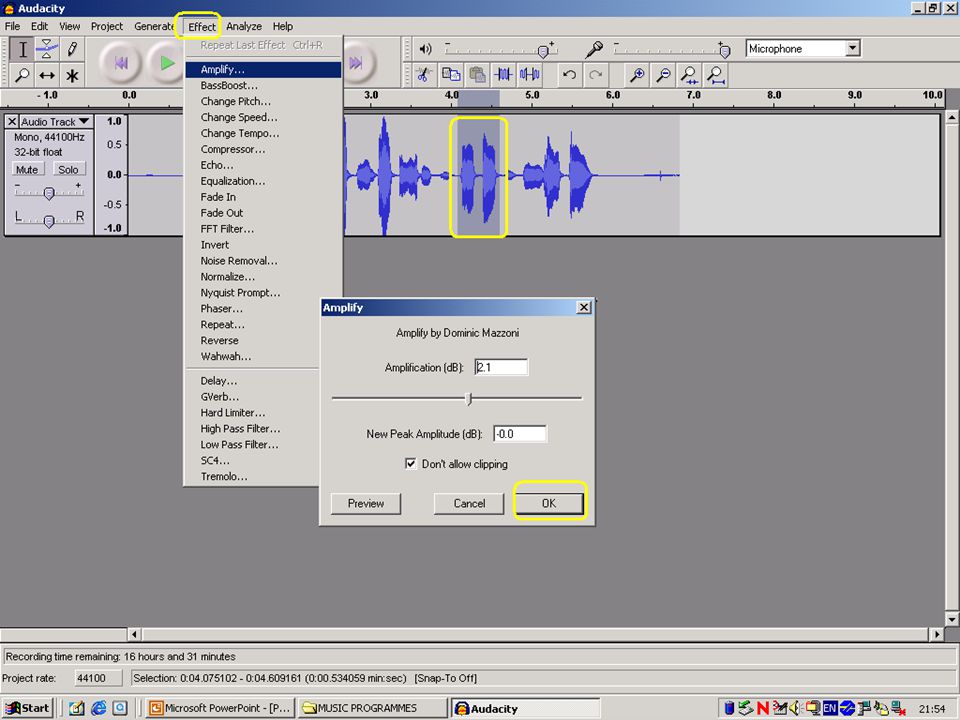Viewport: 960px width, 720px height.
Task: Select the Zoom magnifier tool
Action: (22, 75)
